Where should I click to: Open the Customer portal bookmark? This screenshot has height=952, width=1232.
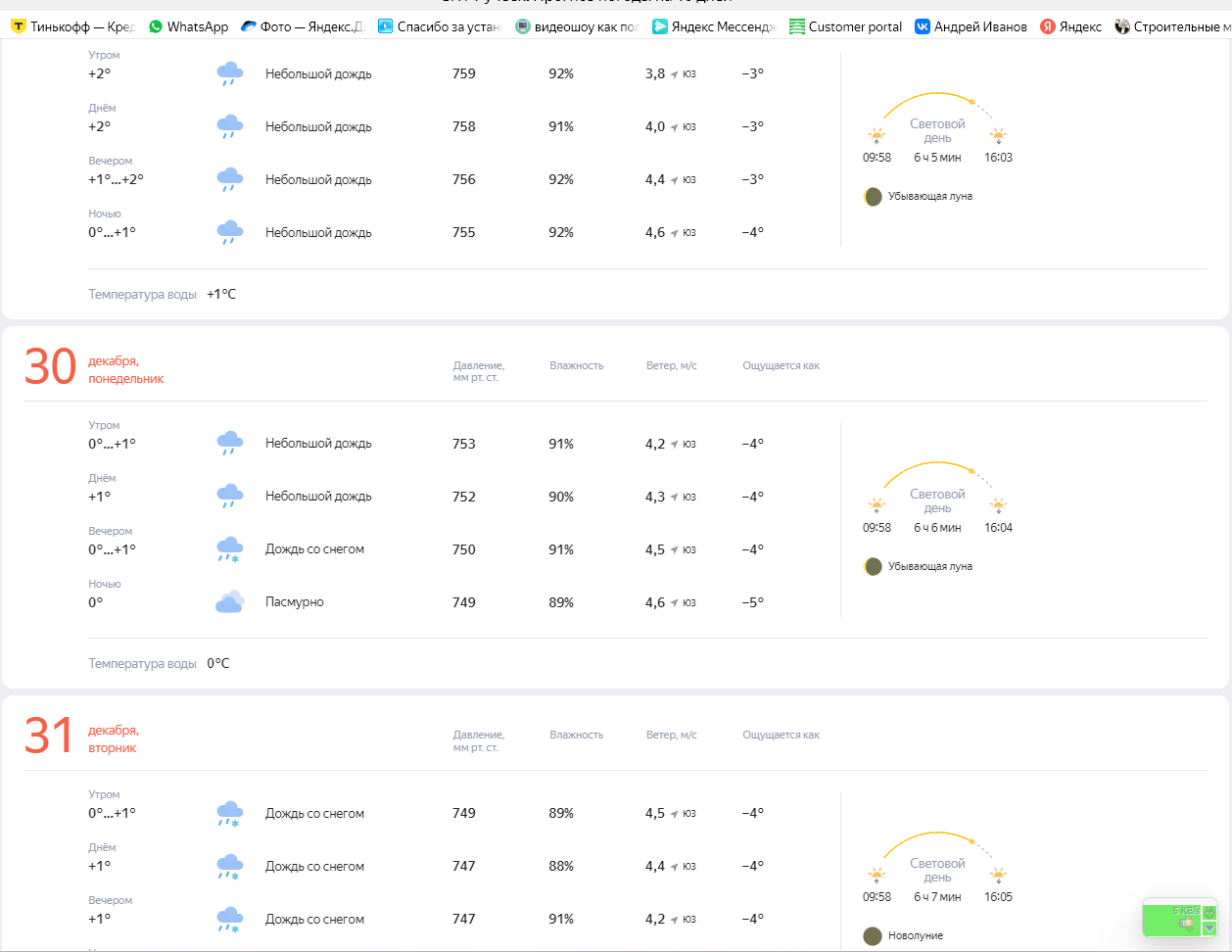click(846, 26)
